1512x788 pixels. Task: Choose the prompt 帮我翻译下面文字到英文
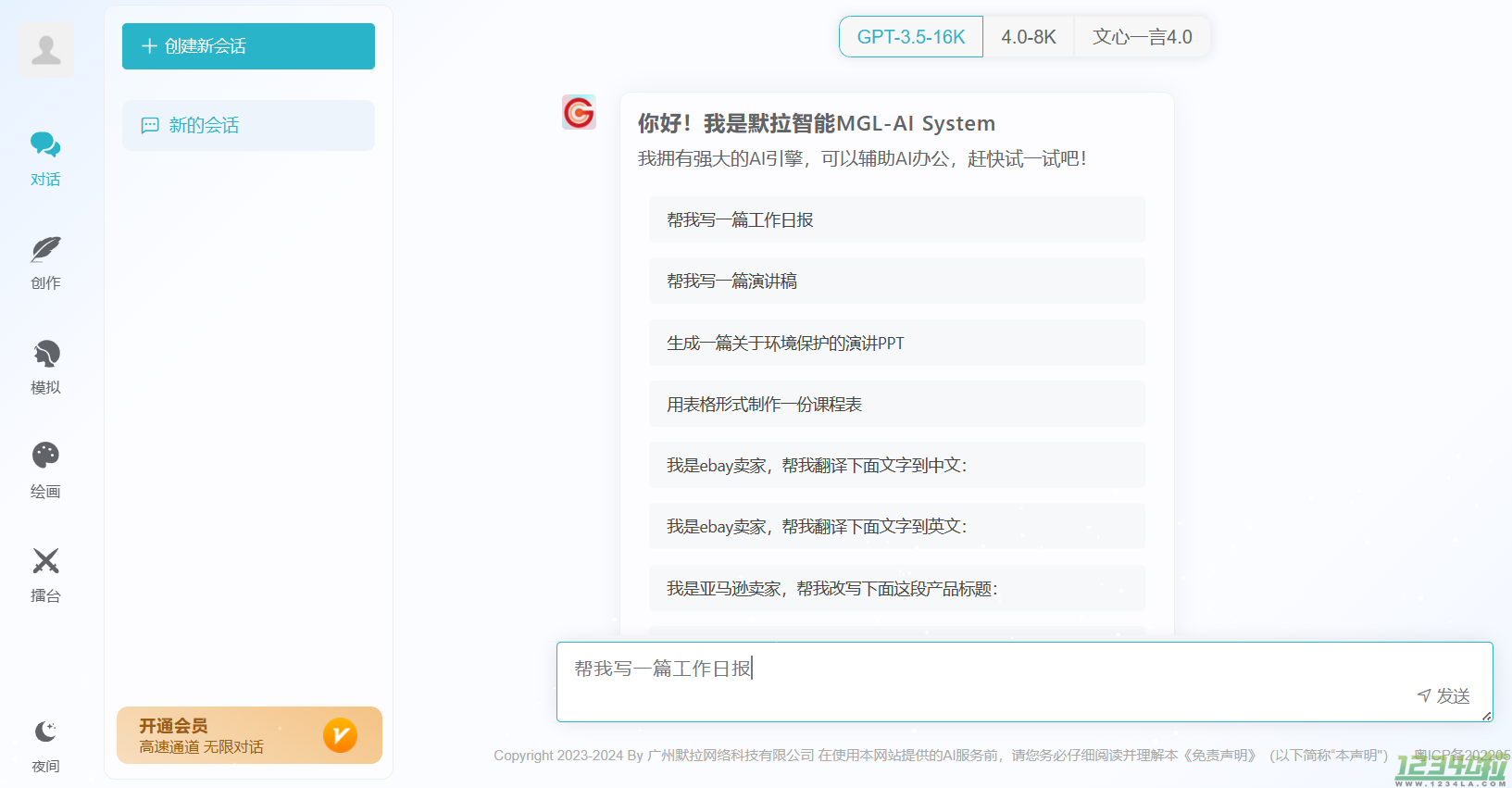coord(896,526)
